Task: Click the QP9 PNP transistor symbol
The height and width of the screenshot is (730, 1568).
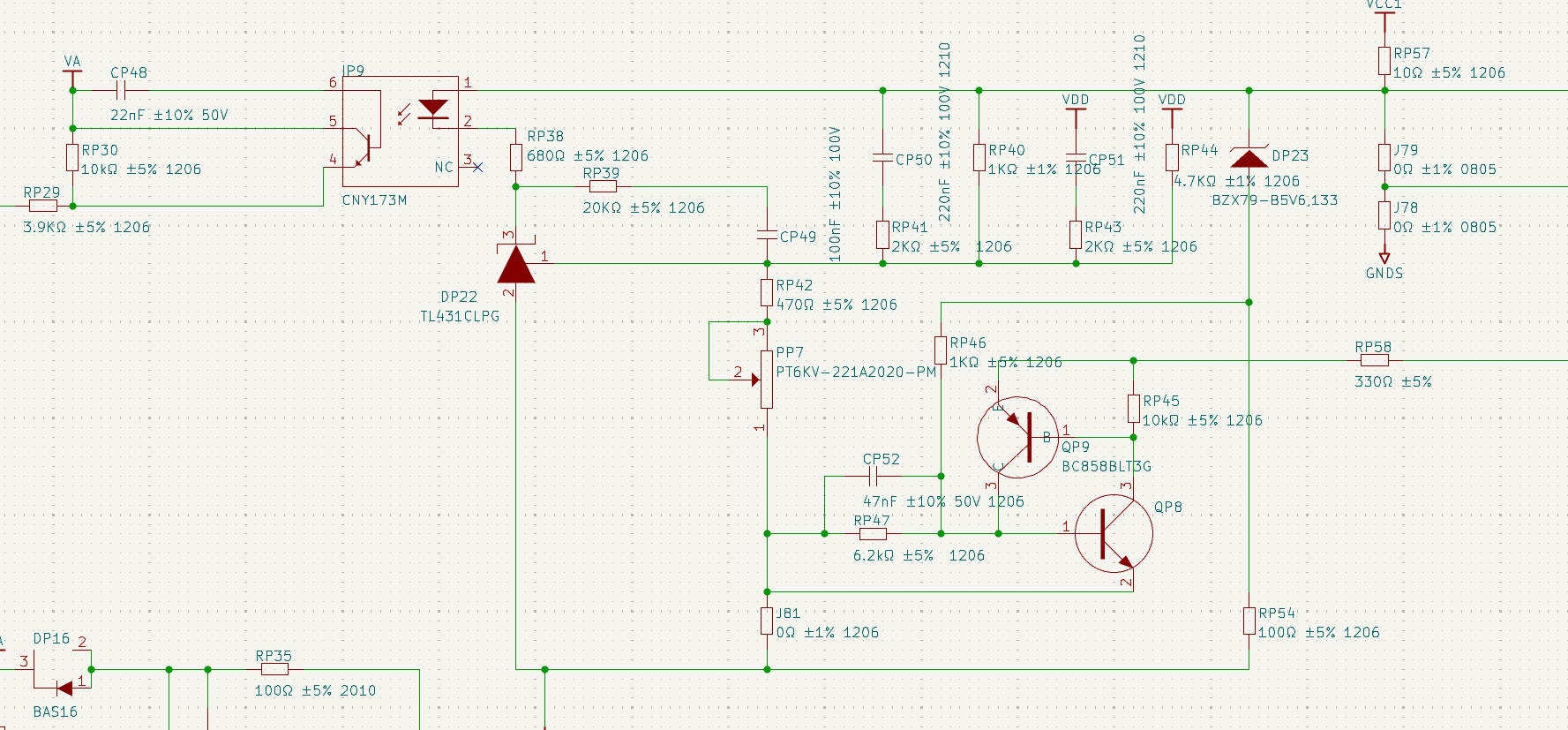Action: (x=1017, y=437)
